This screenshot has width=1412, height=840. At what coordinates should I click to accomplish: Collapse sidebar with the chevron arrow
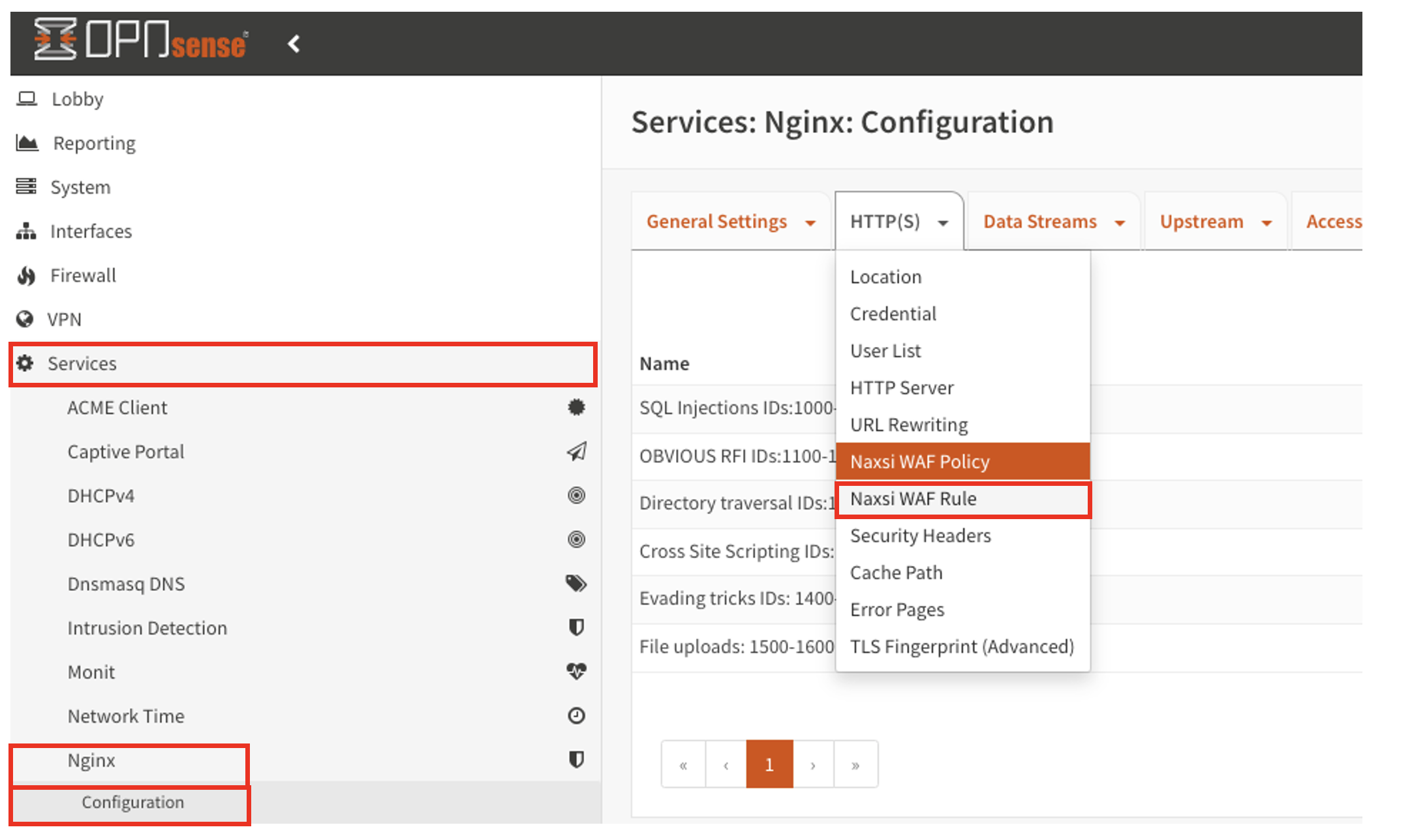(294, 44)
